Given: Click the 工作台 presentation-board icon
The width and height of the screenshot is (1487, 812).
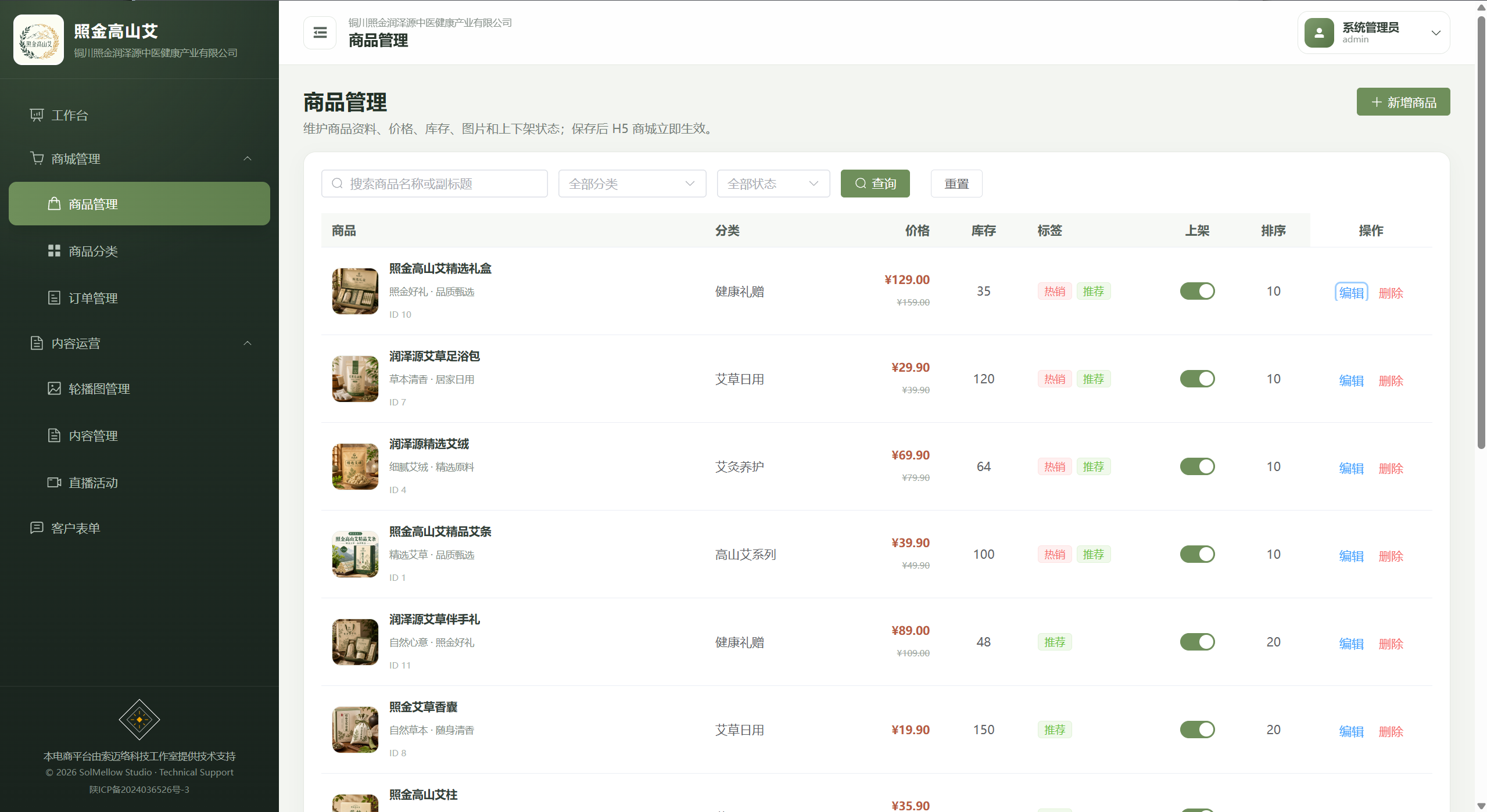Looking at the screenshot, I should [37, 115].
